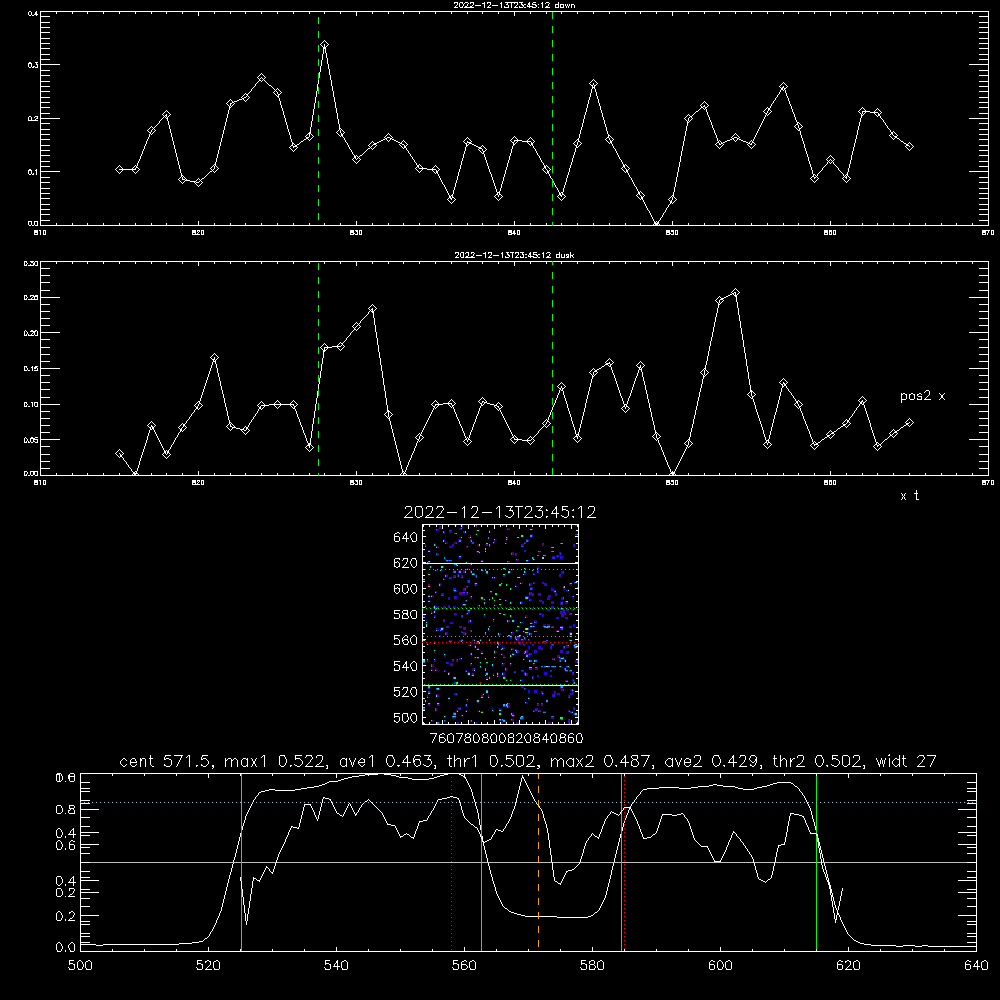This screenshot has width=1000, height=1000.
Task: Click the '580' x-axis label of the bottom plot
Action: [592, 966]
